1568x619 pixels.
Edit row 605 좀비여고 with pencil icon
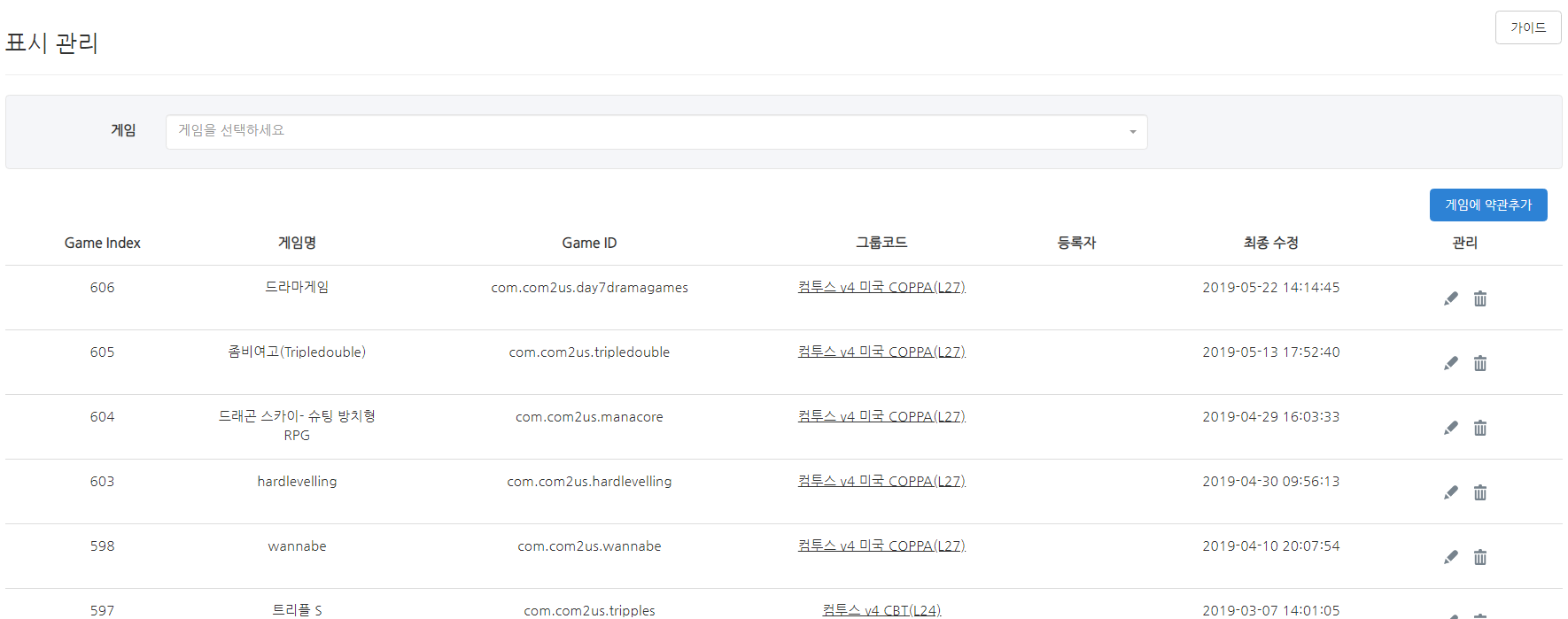click(1451, 363)
